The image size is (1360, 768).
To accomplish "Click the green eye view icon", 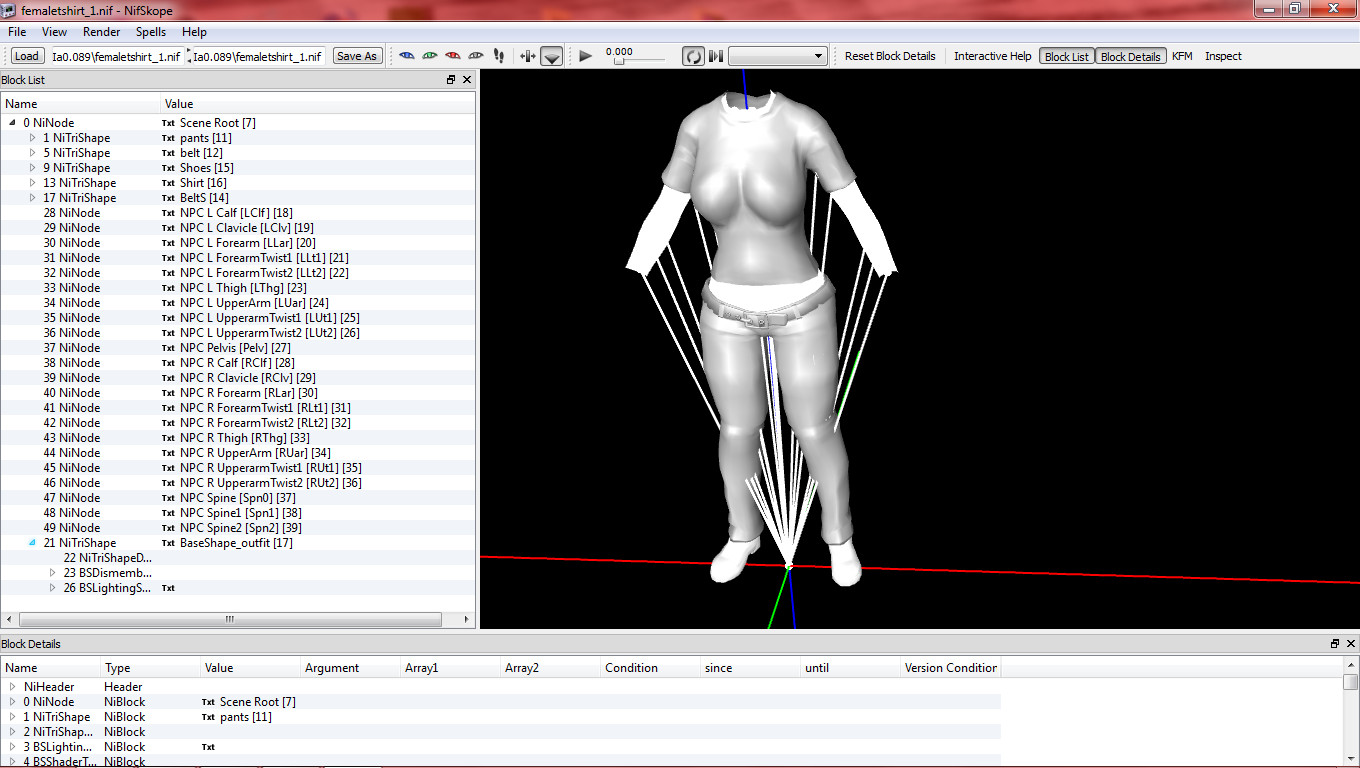I will 430,56.
